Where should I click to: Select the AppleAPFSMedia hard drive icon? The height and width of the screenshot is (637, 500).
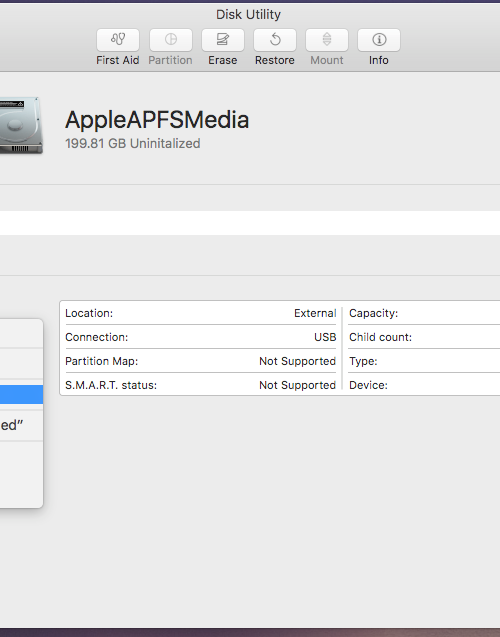coord(21,125)
